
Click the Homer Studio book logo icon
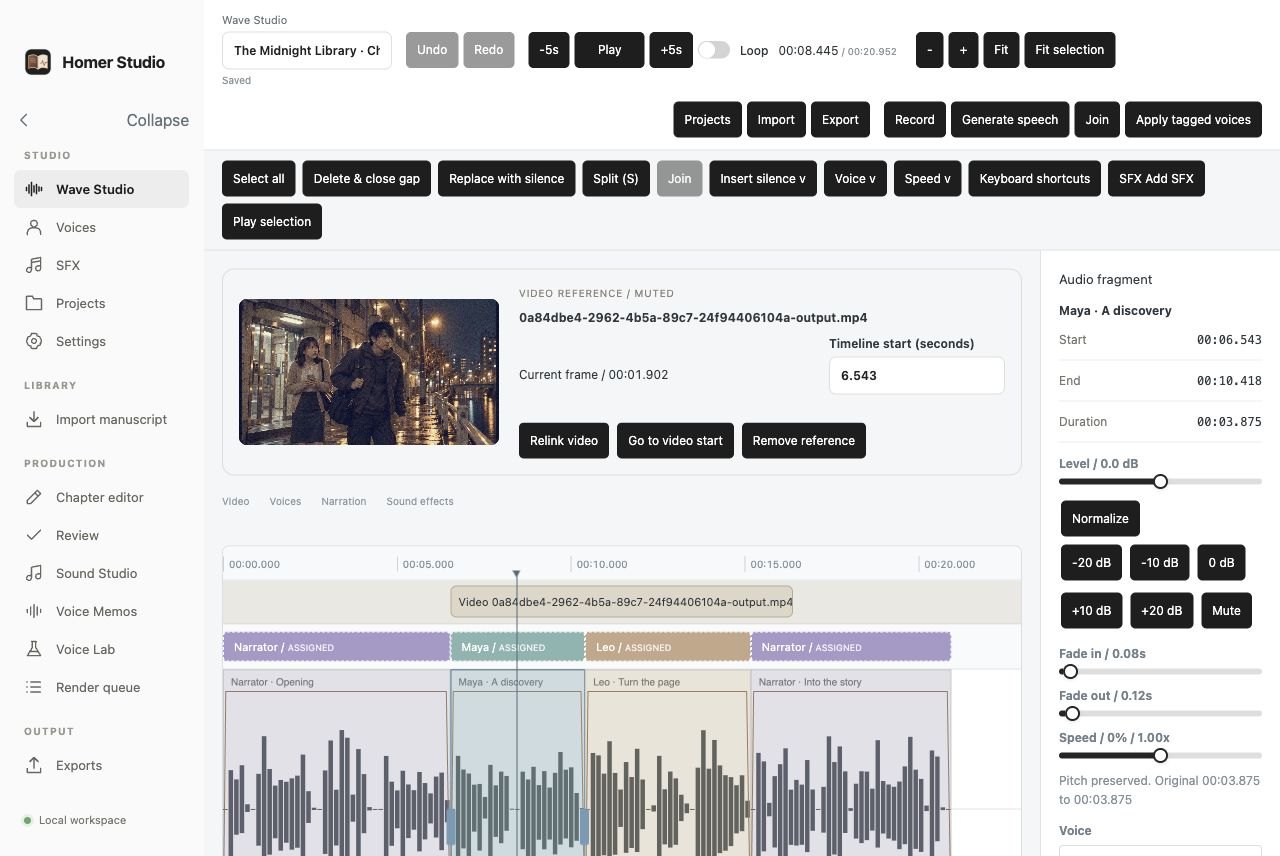(38, 62)
